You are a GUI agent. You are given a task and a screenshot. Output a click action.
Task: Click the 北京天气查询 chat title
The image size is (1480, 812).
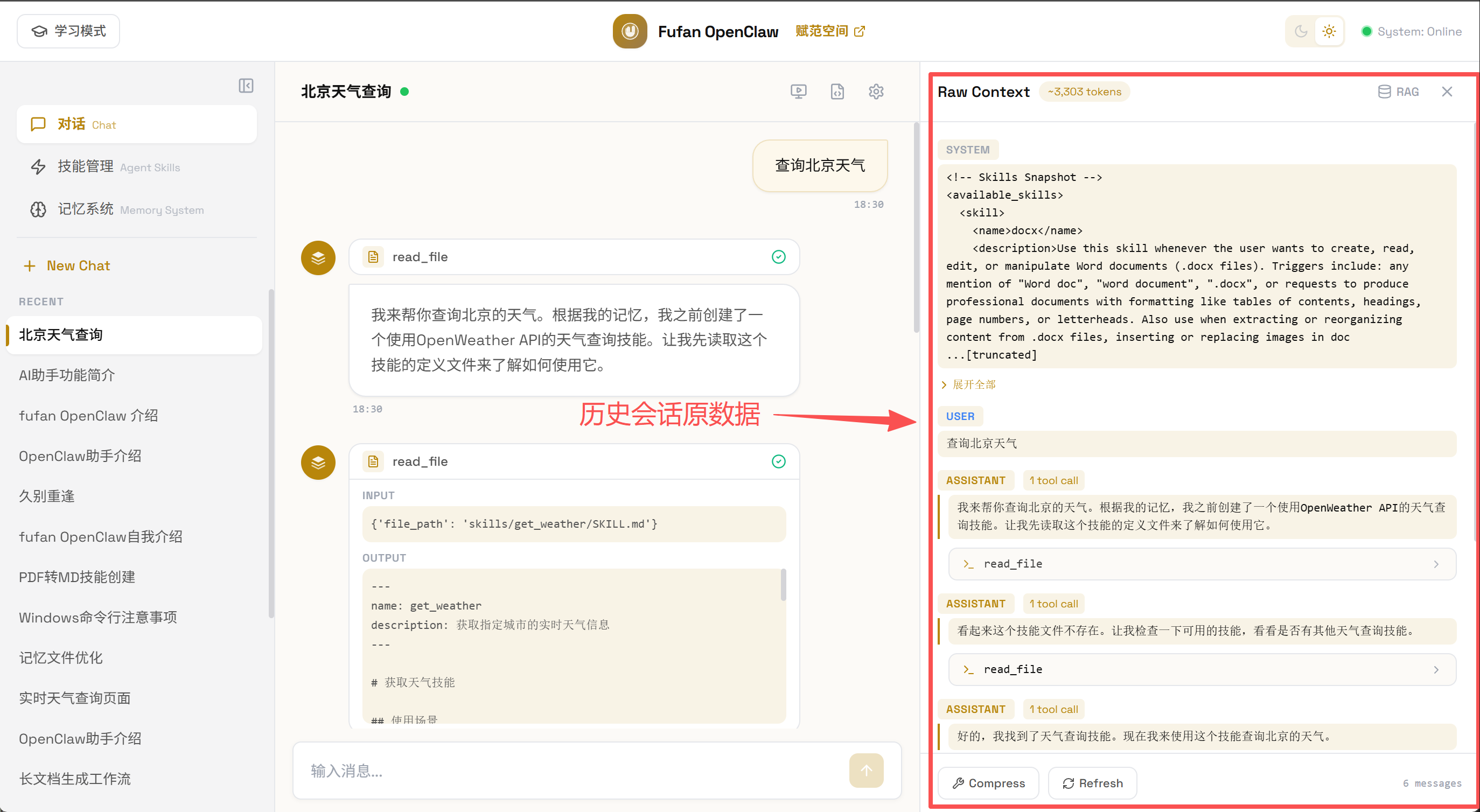pyautogui.click(x=346, y=92)
